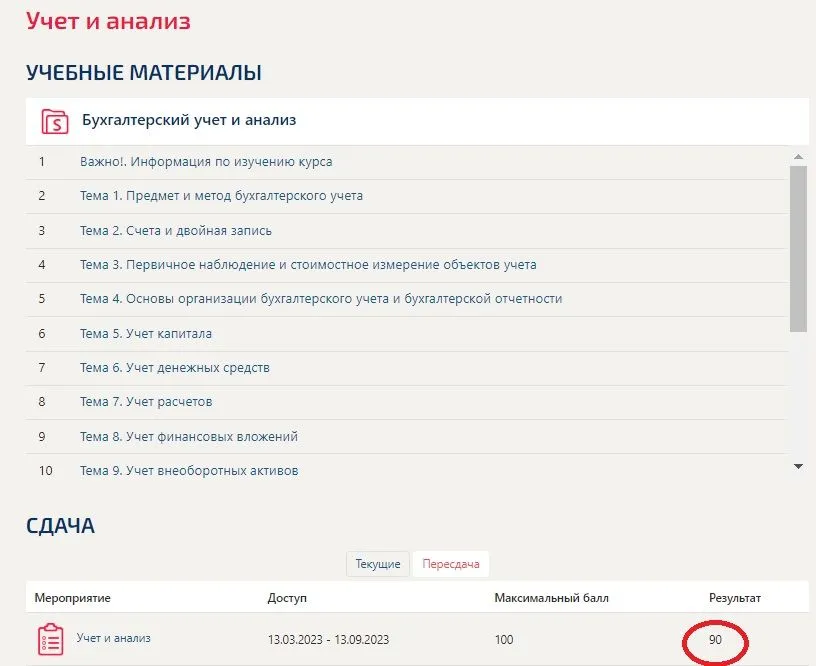The height and width of the screenshot is (666, 816).
Task: Go to Тема 2. Счета и двойная запись
Action: coord(176,231)
